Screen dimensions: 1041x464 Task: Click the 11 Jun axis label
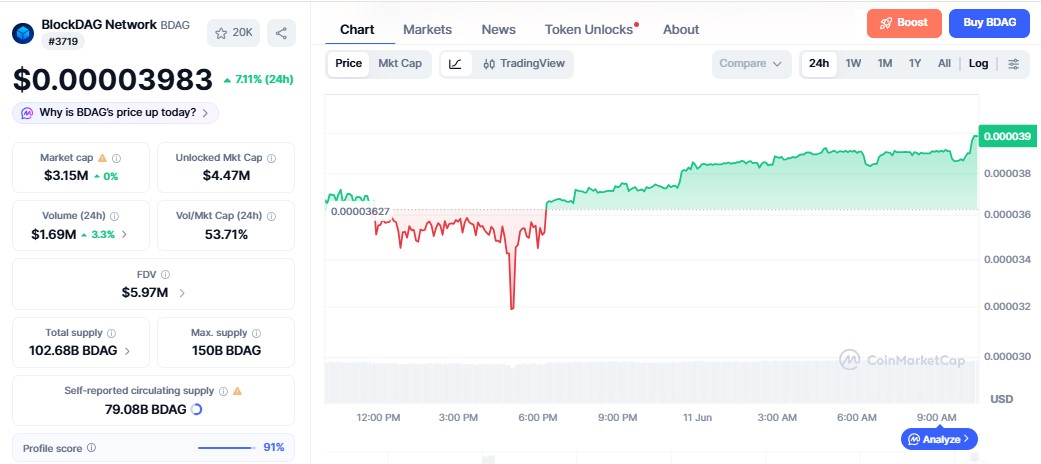pos(697,418)
